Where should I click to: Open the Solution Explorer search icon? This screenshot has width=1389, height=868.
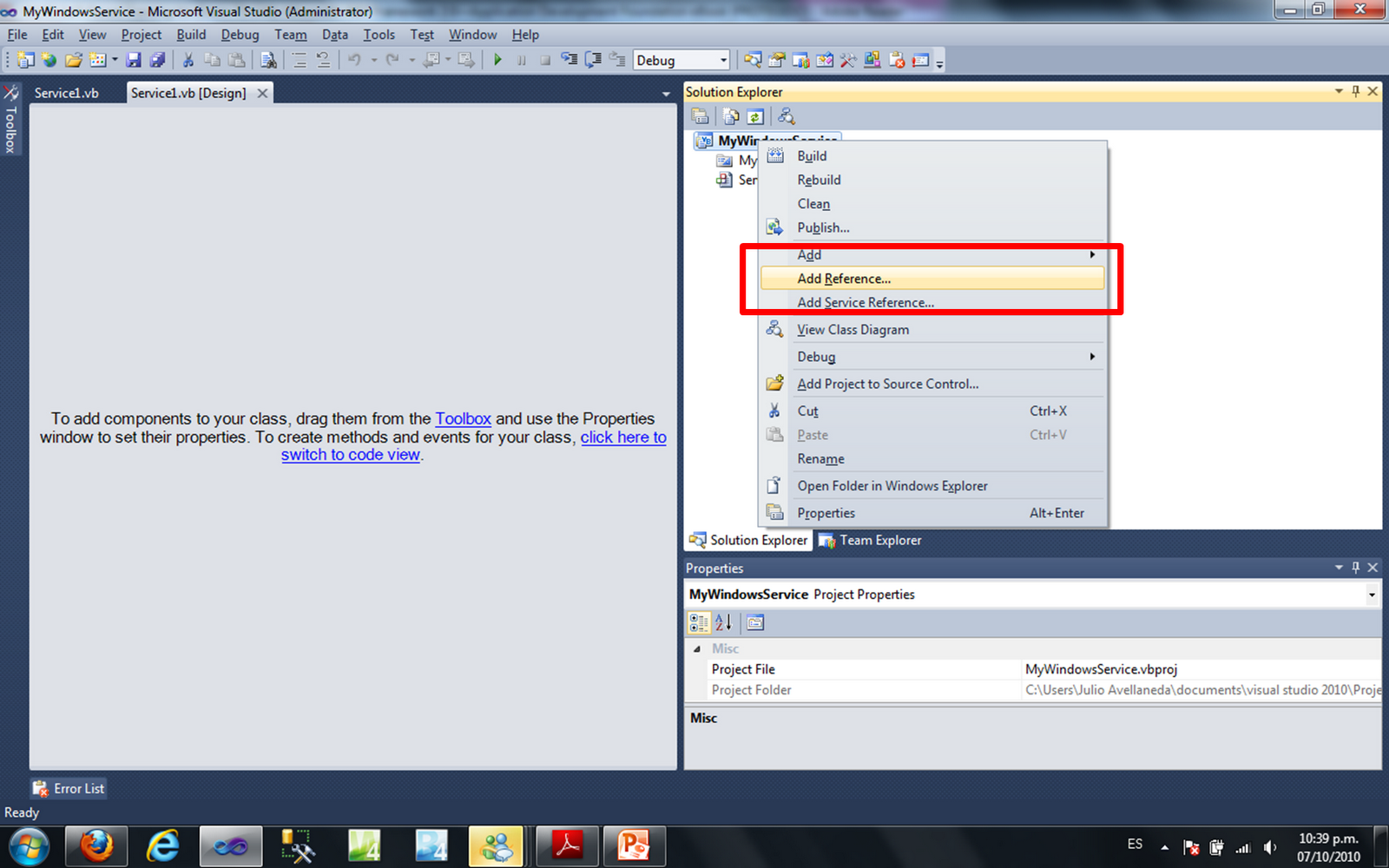(x=786, y=115)
